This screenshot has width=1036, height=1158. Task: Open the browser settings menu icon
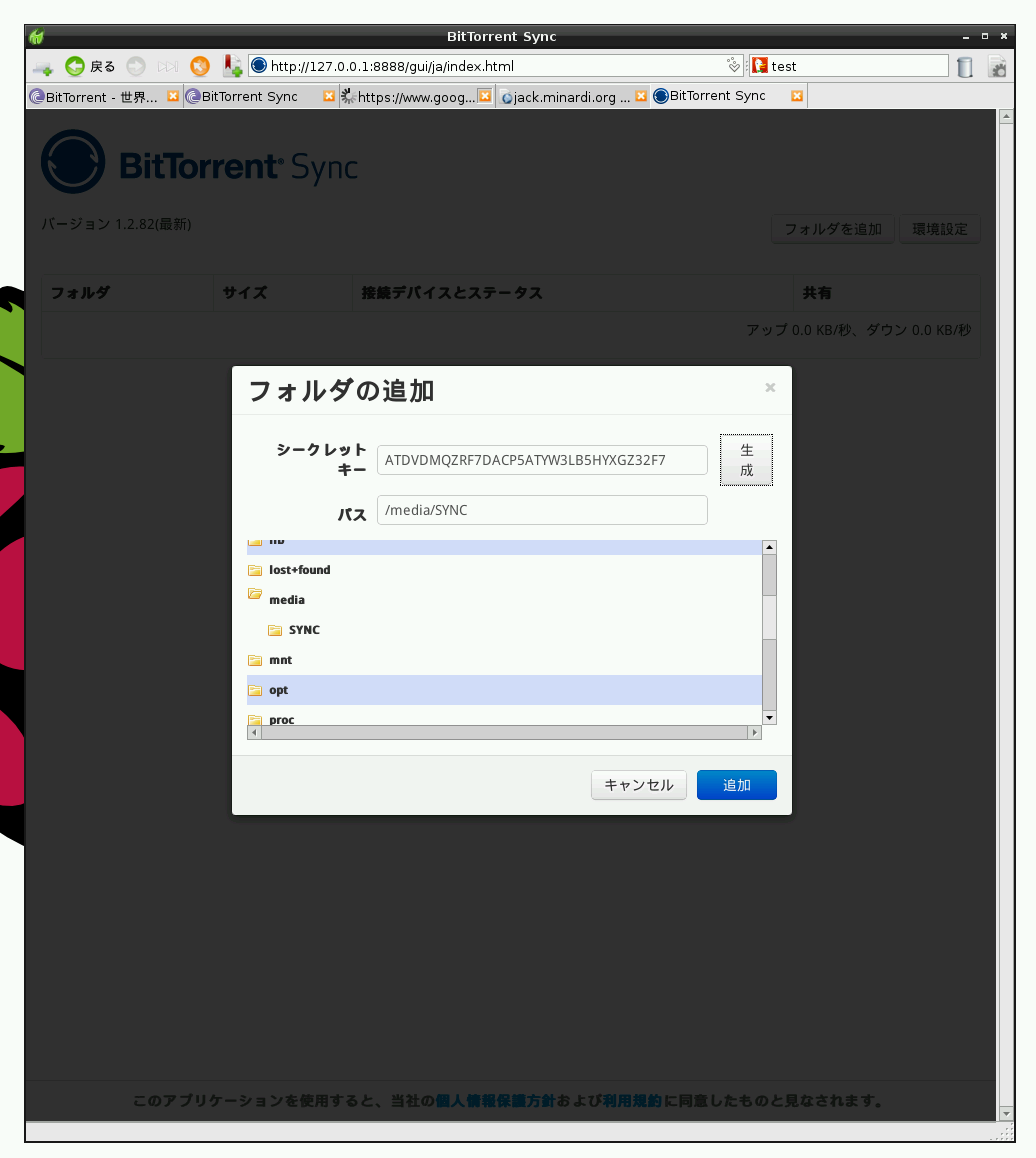pos(997,66)
